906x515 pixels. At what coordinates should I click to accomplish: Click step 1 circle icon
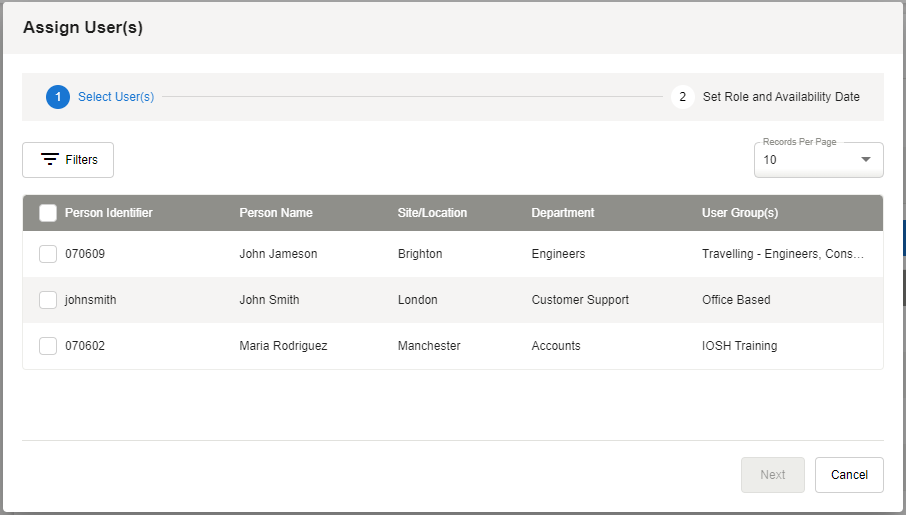click(x=58, y=97)
